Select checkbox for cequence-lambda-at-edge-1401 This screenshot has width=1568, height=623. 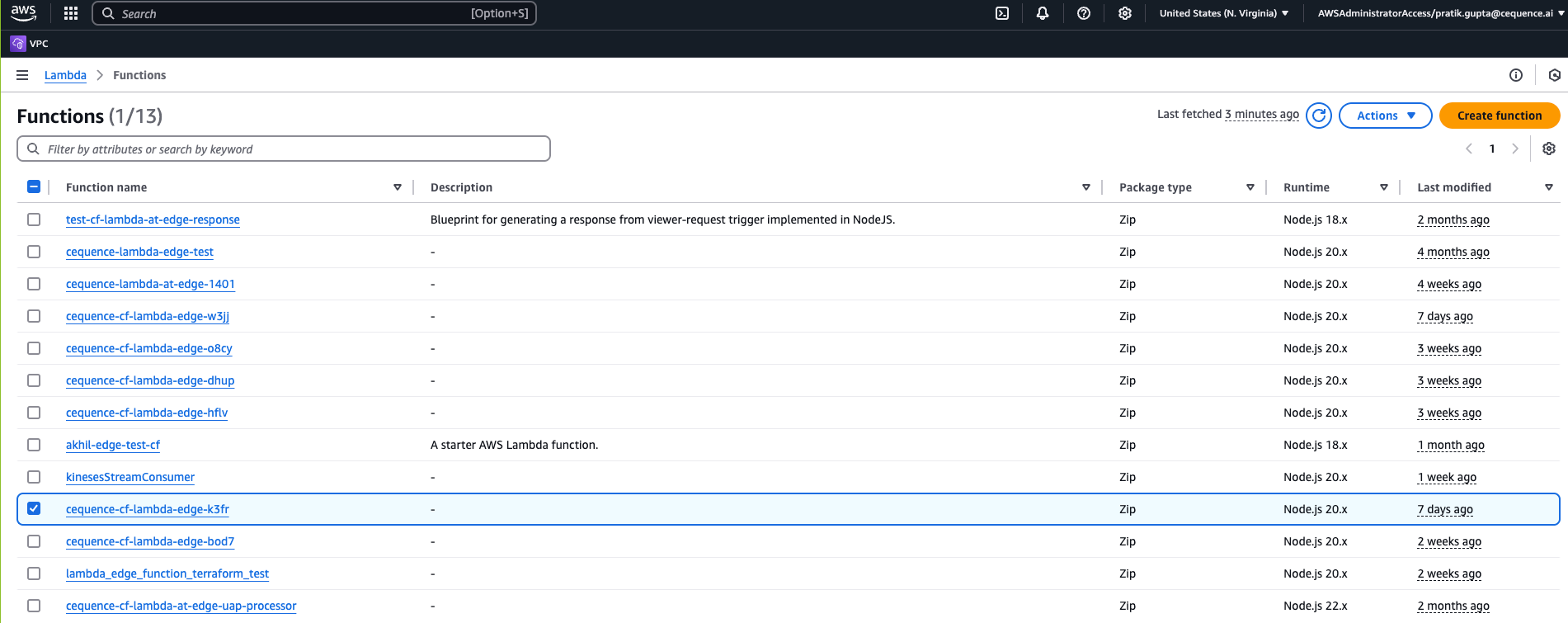tap(34, 284)
